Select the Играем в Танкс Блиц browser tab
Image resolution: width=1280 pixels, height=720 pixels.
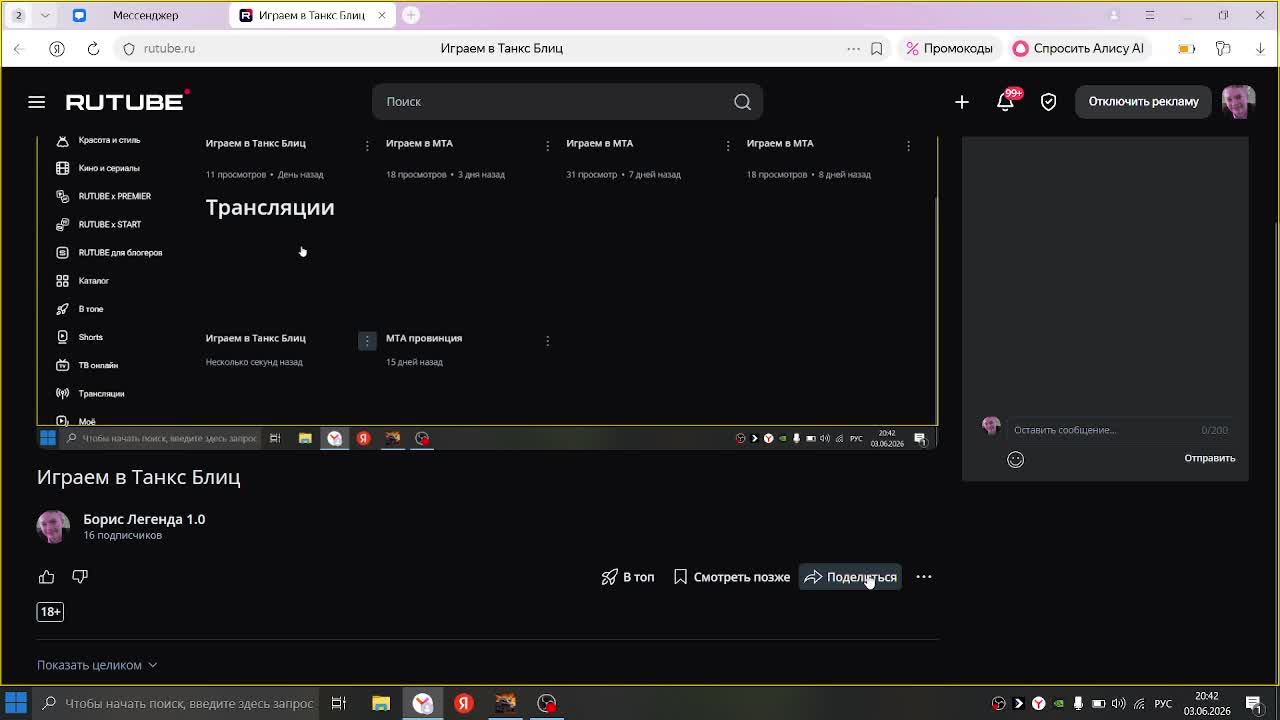click(x=310, y=15)
